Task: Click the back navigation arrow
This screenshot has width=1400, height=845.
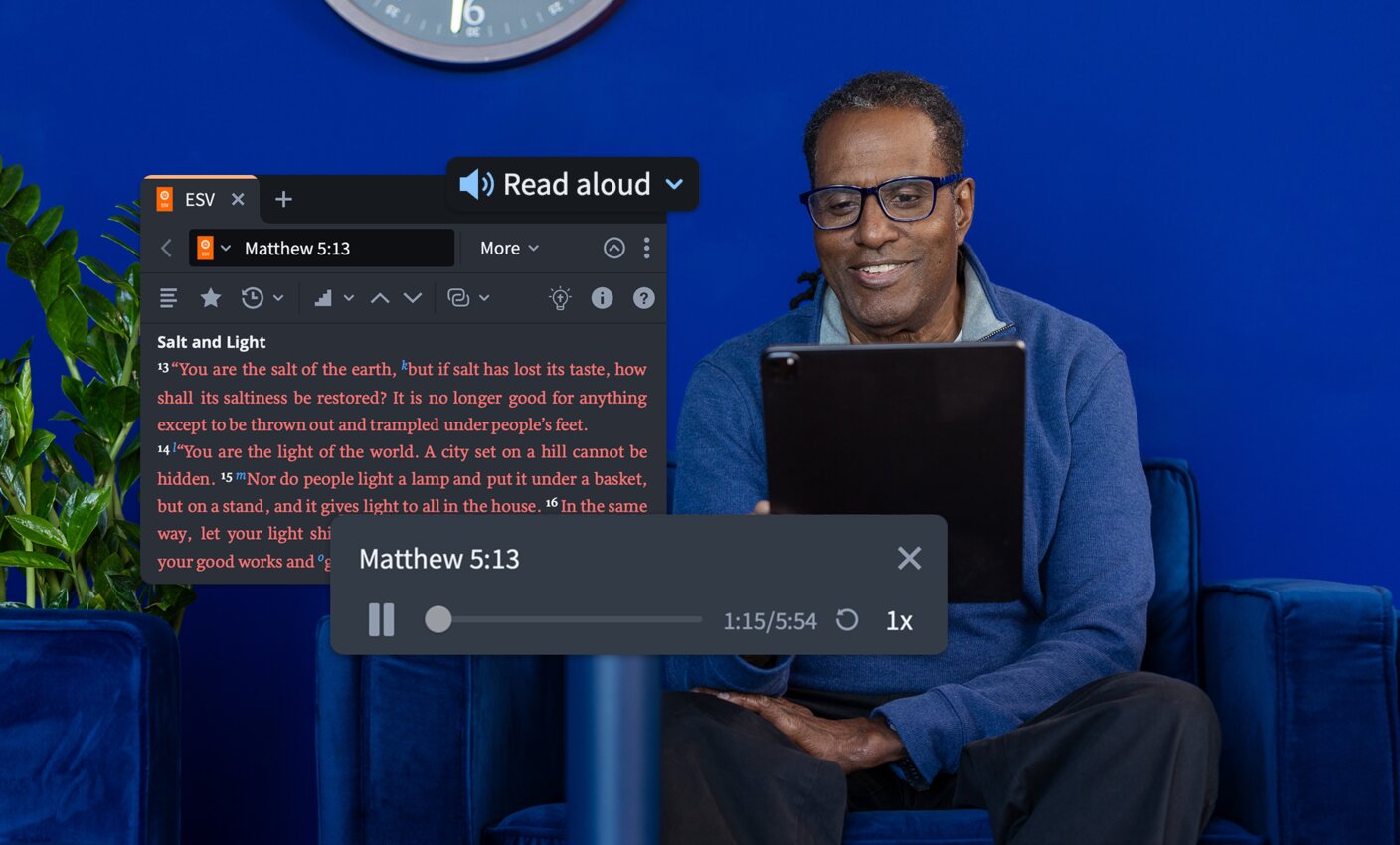Action: (x=167, y=249)
